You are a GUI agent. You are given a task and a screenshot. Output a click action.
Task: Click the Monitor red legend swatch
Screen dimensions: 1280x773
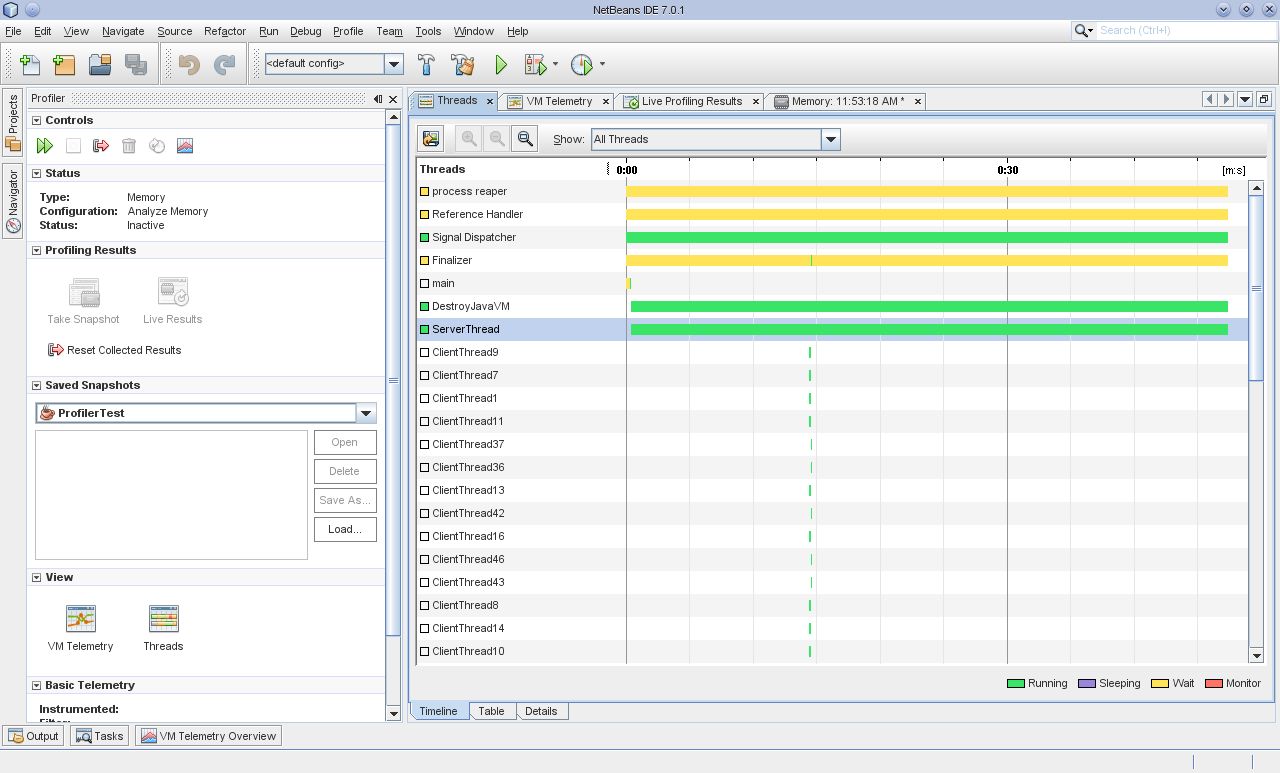pyautogui.click(x=1214, y=683)
